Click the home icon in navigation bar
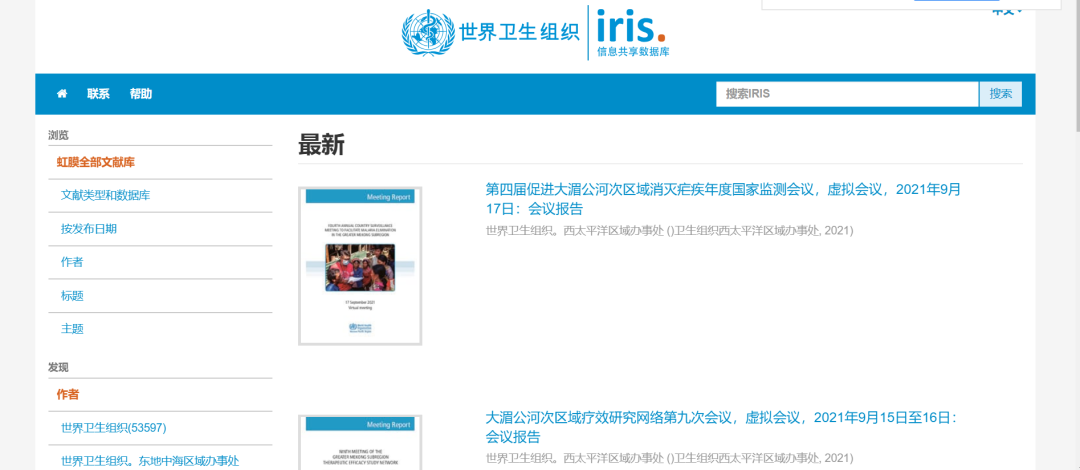The image size is (1080, 470). click(62, 94)
